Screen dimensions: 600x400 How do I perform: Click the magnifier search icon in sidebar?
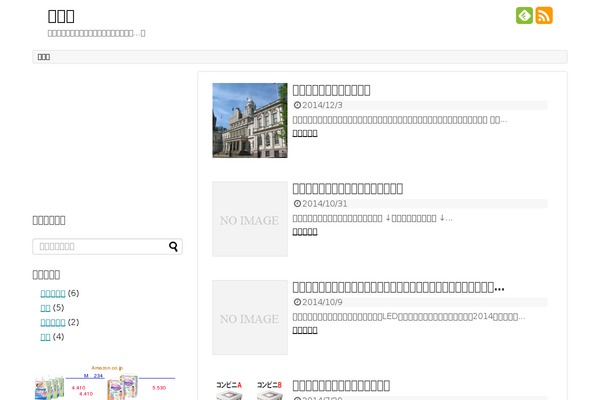click(173, 247)
